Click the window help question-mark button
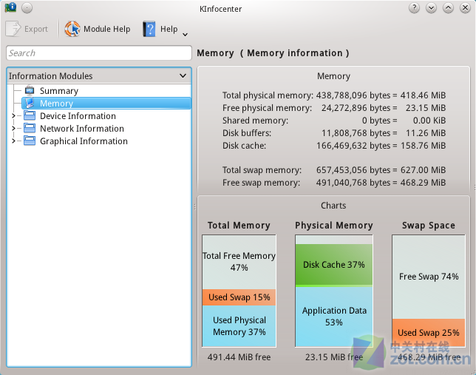The height and width of the screenshot is (375, 476). coord(414,7)
